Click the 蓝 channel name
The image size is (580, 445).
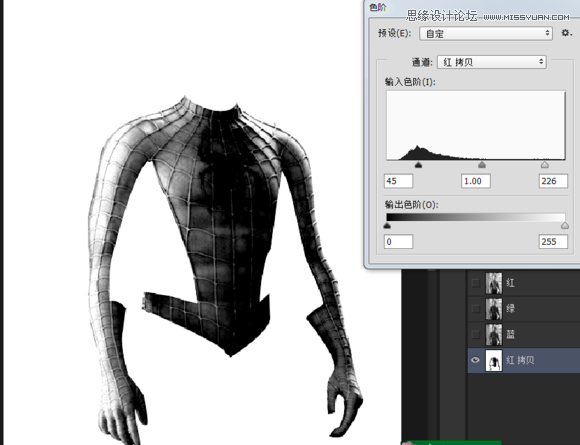coord(510,334)
